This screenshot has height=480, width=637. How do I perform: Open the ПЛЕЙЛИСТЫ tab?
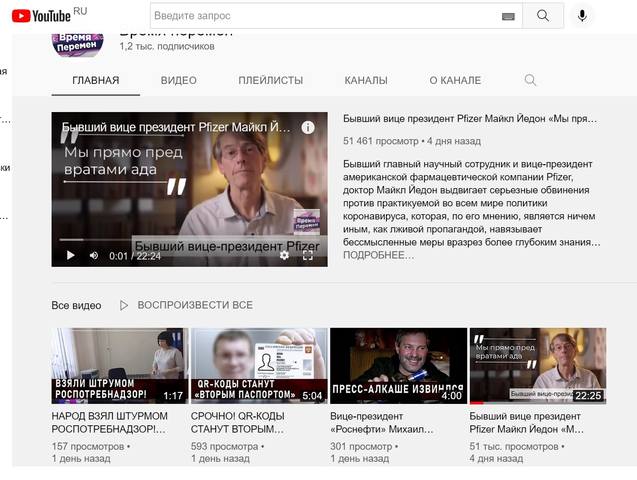point(271,80)
